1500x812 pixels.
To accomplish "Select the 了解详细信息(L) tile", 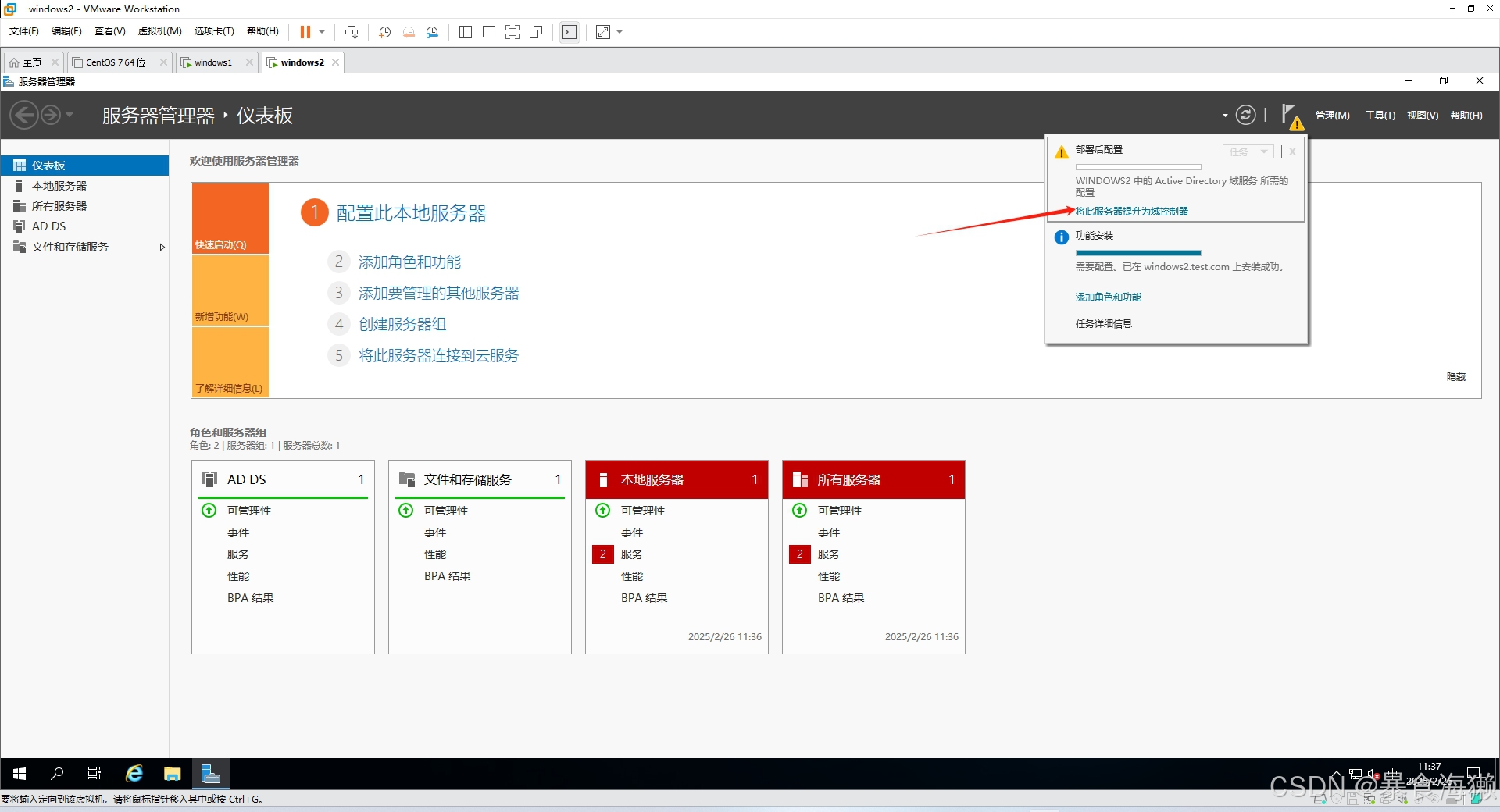I will coord(230,362).
